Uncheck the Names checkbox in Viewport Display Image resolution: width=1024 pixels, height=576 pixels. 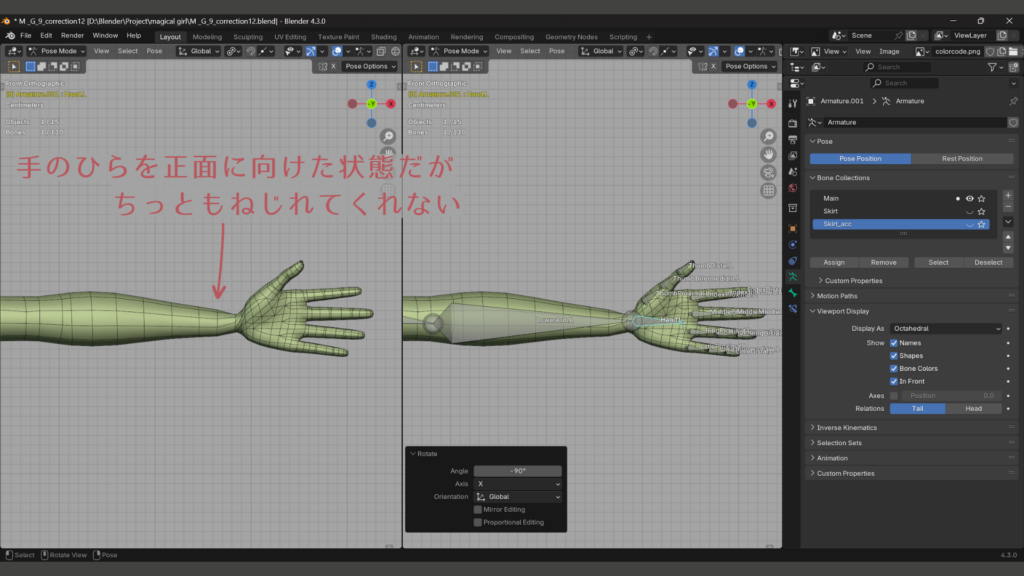(x=894, y=343)
